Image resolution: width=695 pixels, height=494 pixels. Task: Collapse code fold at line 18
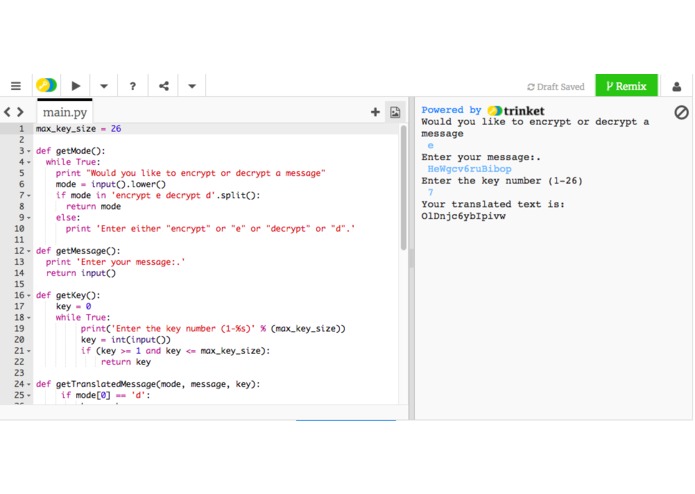[29, 317]
